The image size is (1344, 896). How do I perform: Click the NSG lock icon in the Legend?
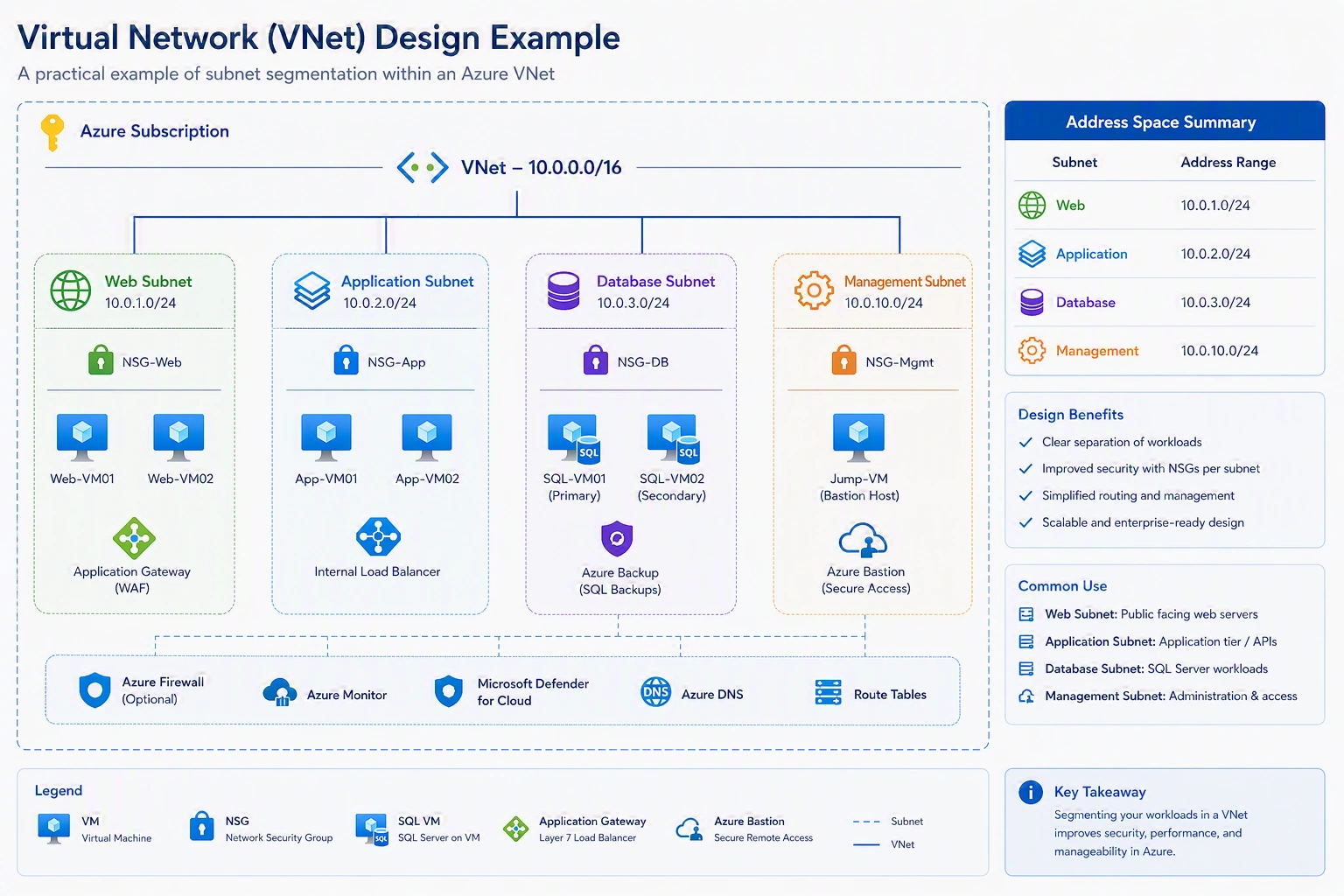[202, 827]
